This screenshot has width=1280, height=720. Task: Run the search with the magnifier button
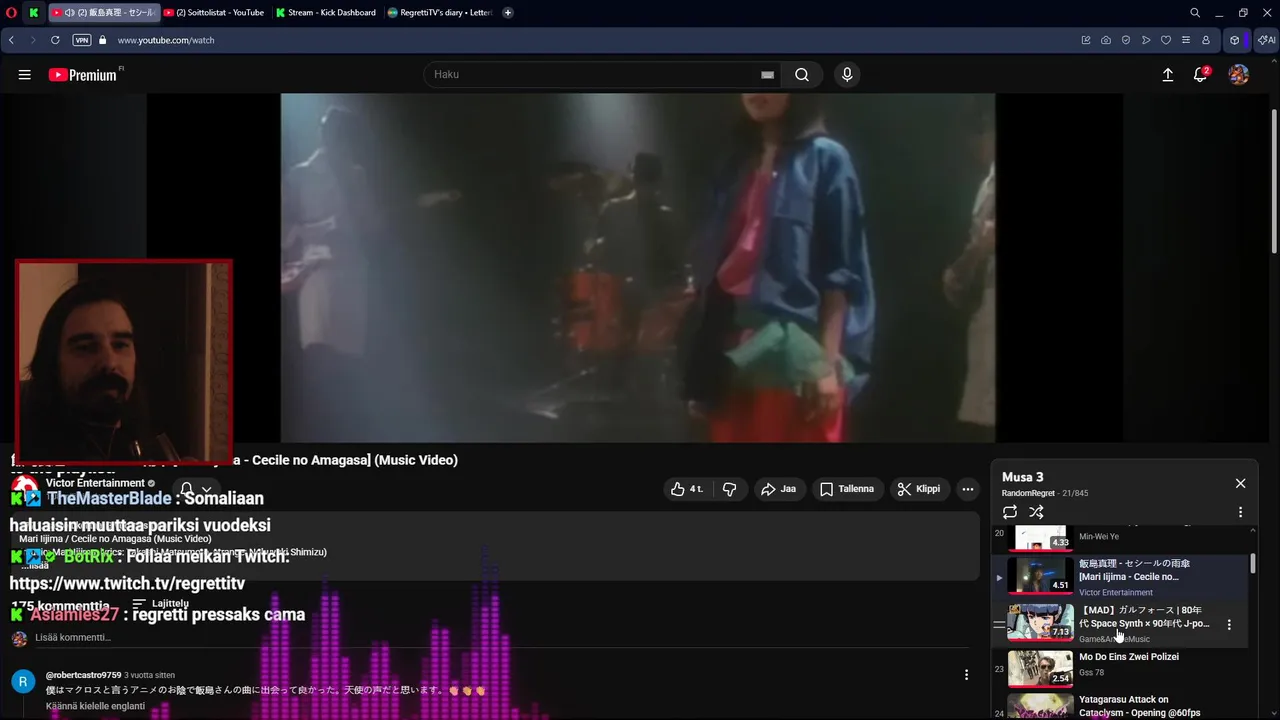point(802,75)
